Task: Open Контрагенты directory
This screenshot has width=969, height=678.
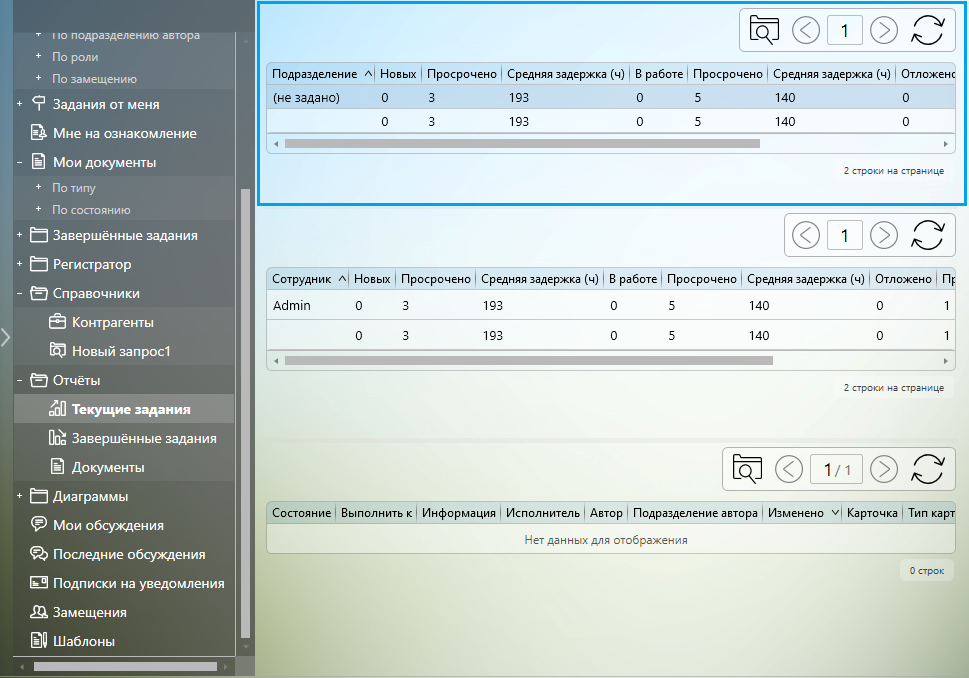Action: 112,323
